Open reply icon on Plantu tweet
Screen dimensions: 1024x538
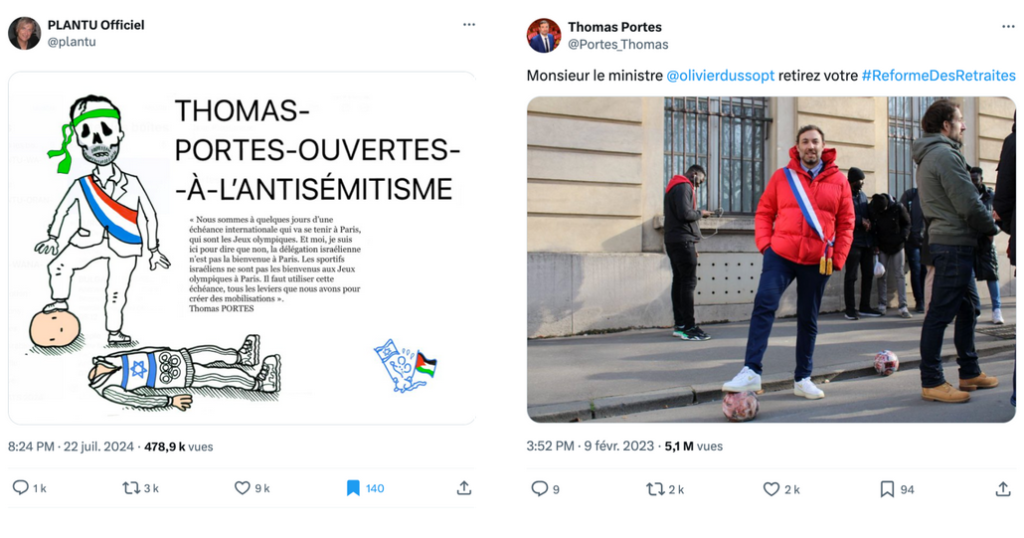[21, 488]
